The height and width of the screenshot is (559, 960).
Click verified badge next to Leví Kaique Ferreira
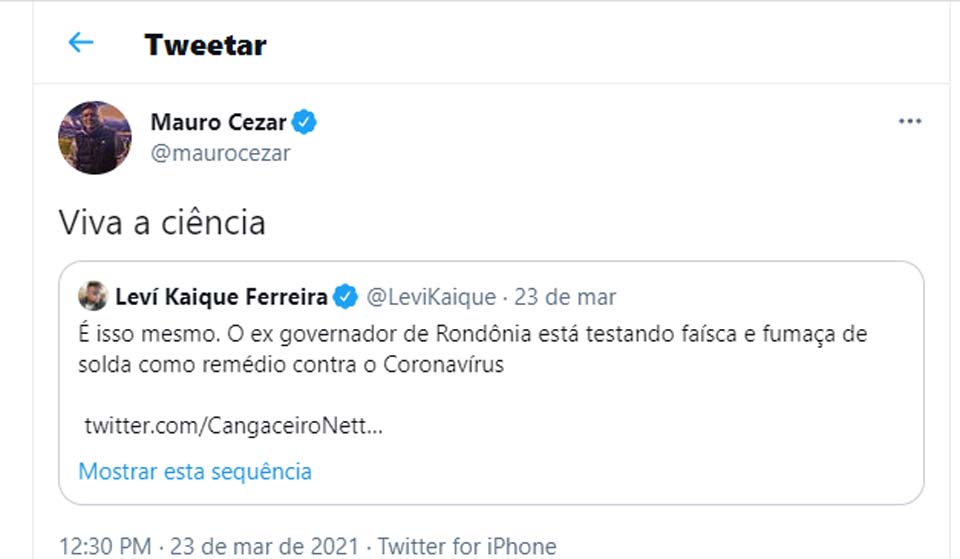(x=346, y=297)
